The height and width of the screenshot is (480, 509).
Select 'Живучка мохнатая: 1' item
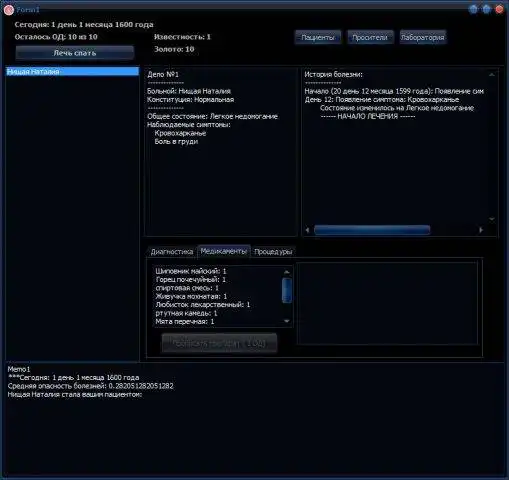pyautogui.click(x=191, y=296)
